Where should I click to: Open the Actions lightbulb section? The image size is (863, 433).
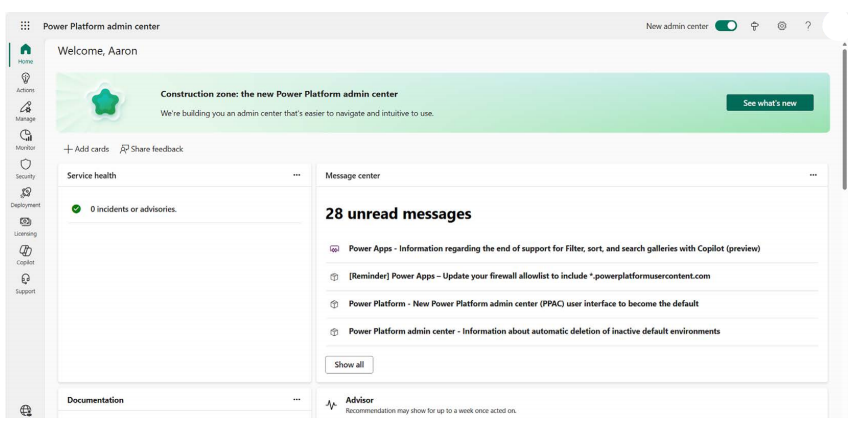click(x=25, y=83)
